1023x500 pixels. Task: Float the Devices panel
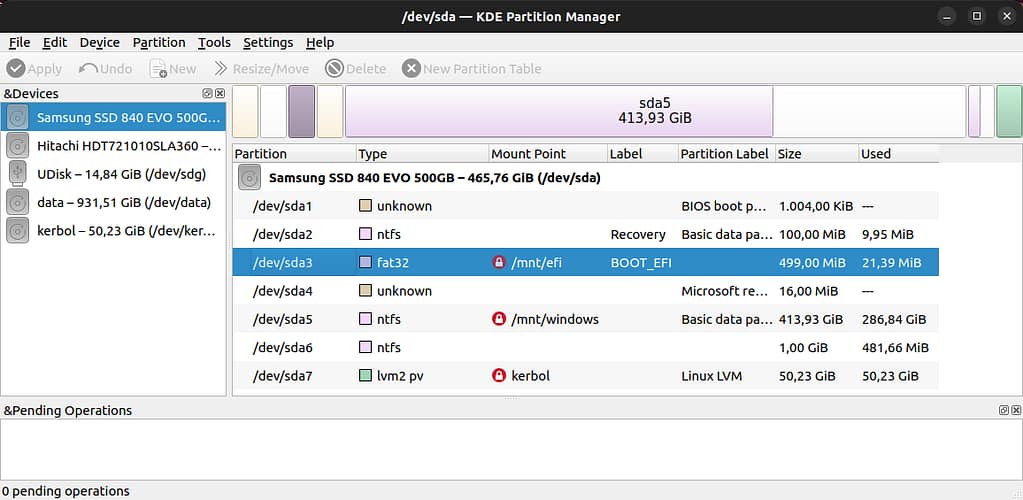tap(207, 94)
